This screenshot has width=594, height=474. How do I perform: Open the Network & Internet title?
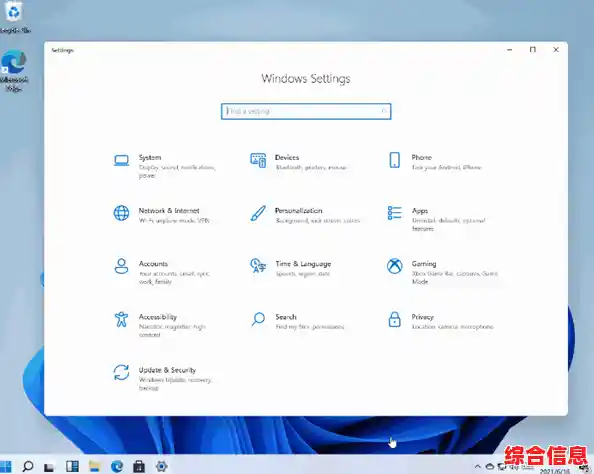169,210
